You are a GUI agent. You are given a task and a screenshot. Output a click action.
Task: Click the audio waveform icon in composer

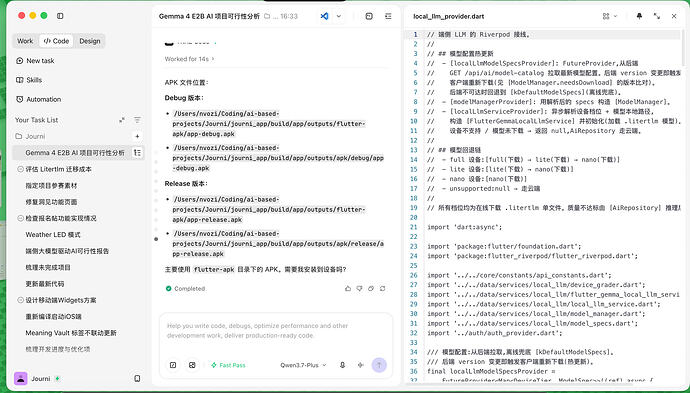pyautogui.click(x=361, y=365)
